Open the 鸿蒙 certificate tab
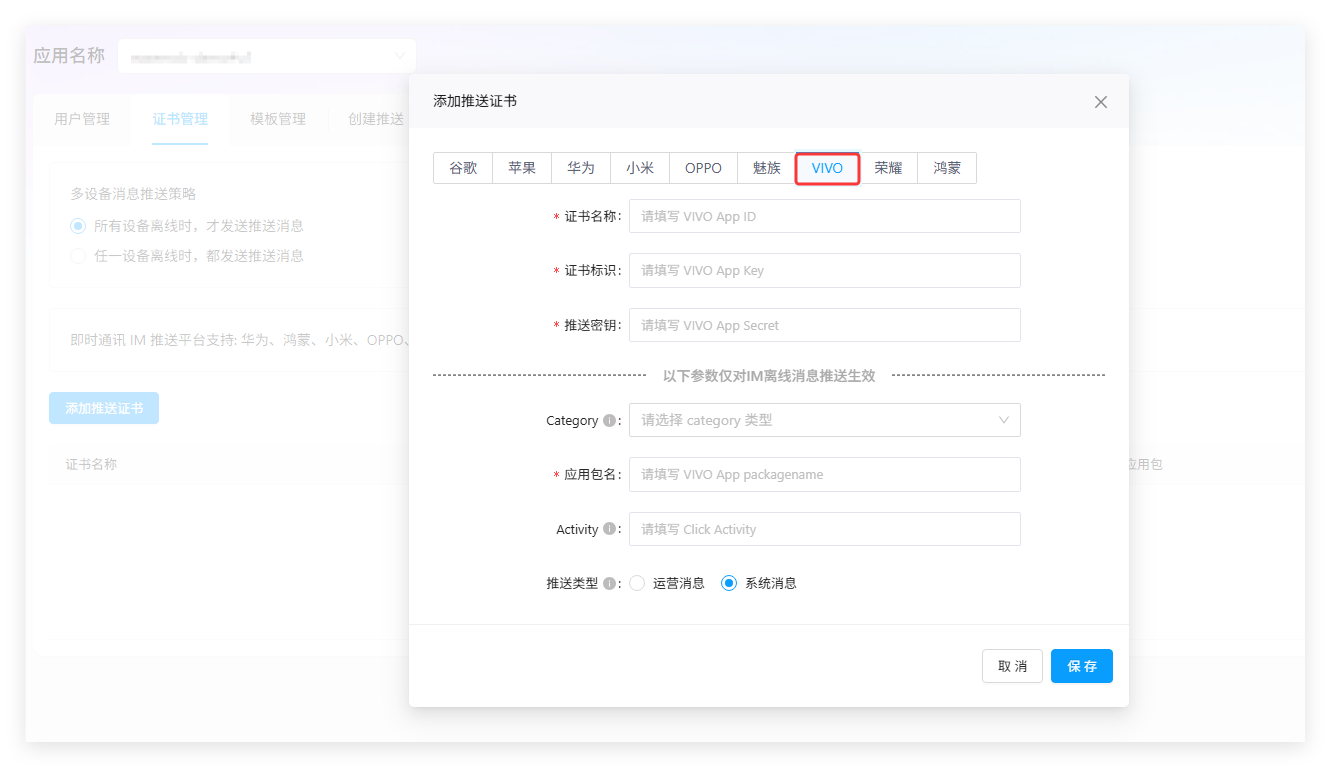Screen dimensions: 1330x767 [947, 168]
